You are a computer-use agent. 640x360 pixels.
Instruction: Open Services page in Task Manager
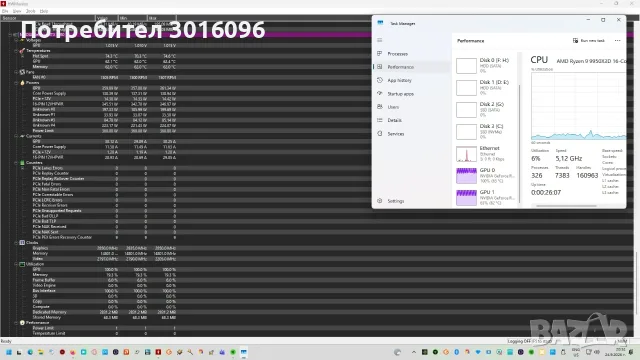point(412,134)
